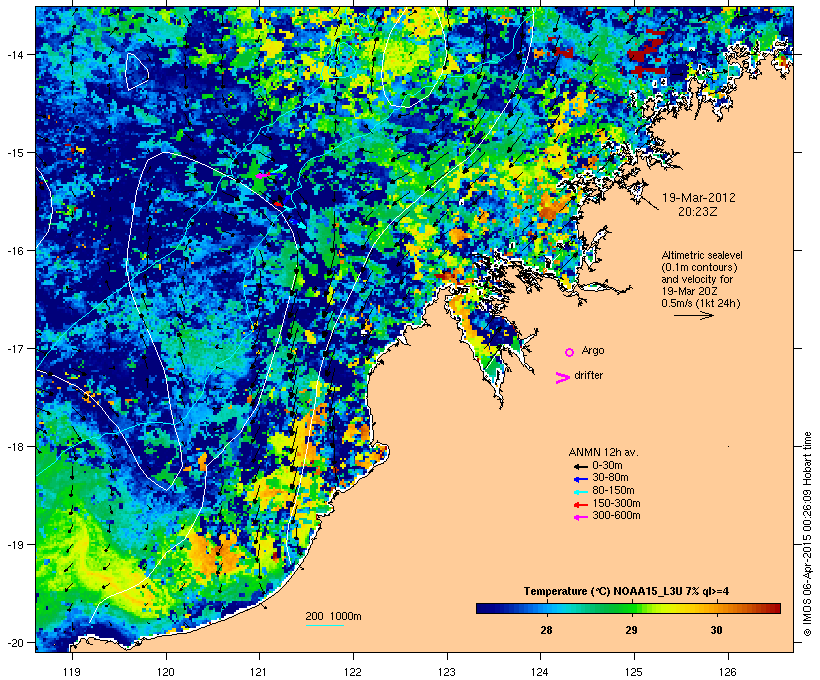Click the magenta 300-600m arrow in legend
The height and width of the screenshot is (680, 820).
tap(580, 517)
